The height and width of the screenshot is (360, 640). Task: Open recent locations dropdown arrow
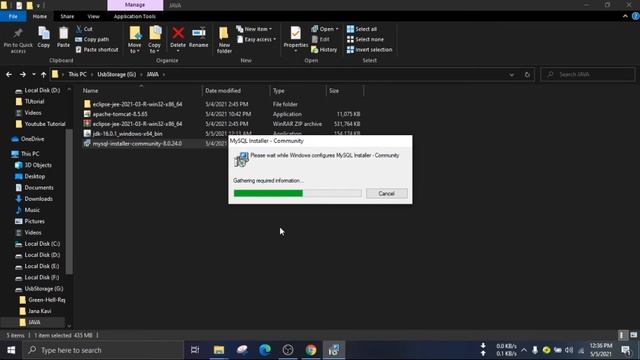33,74
